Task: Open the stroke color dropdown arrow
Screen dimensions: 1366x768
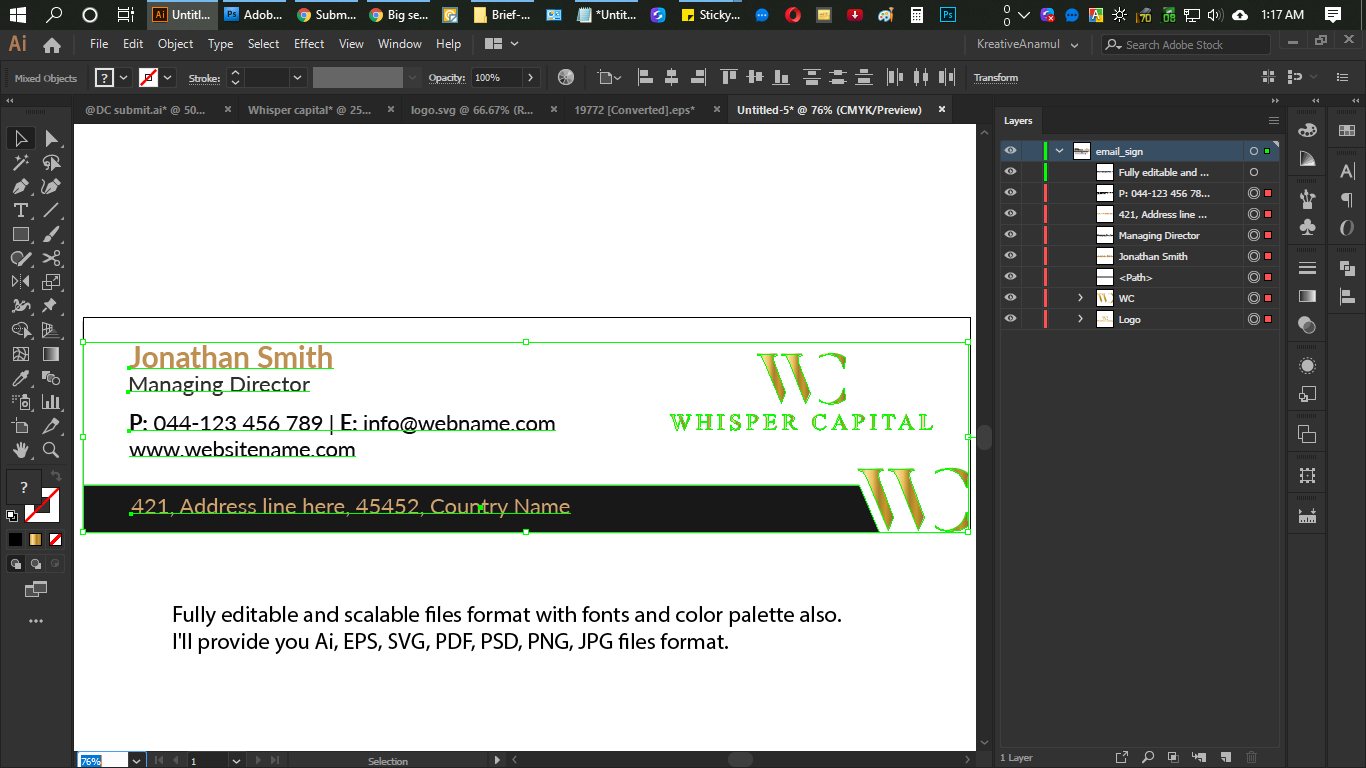Action: click(x=168, y=77)
